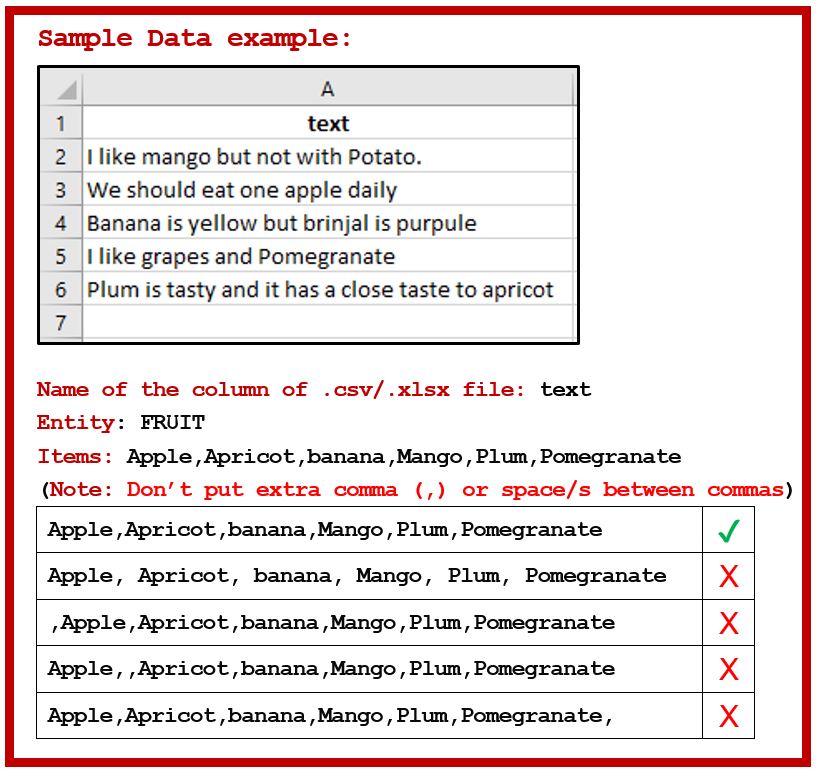Click the "Sample Data example:" heading
Screen dimensions: 816x773
195,39
